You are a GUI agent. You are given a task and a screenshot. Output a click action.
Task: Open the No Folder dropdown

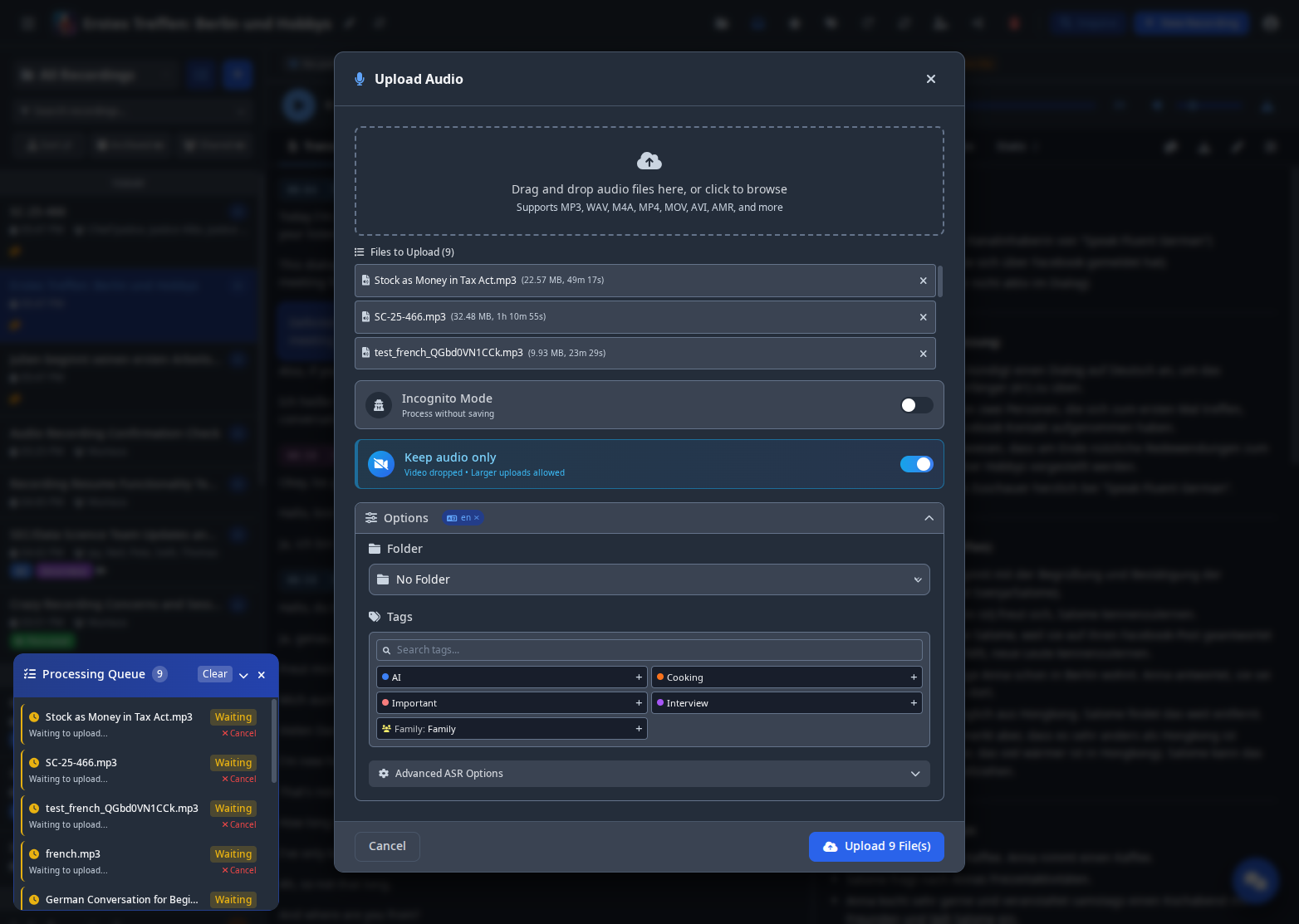[649, 579]
